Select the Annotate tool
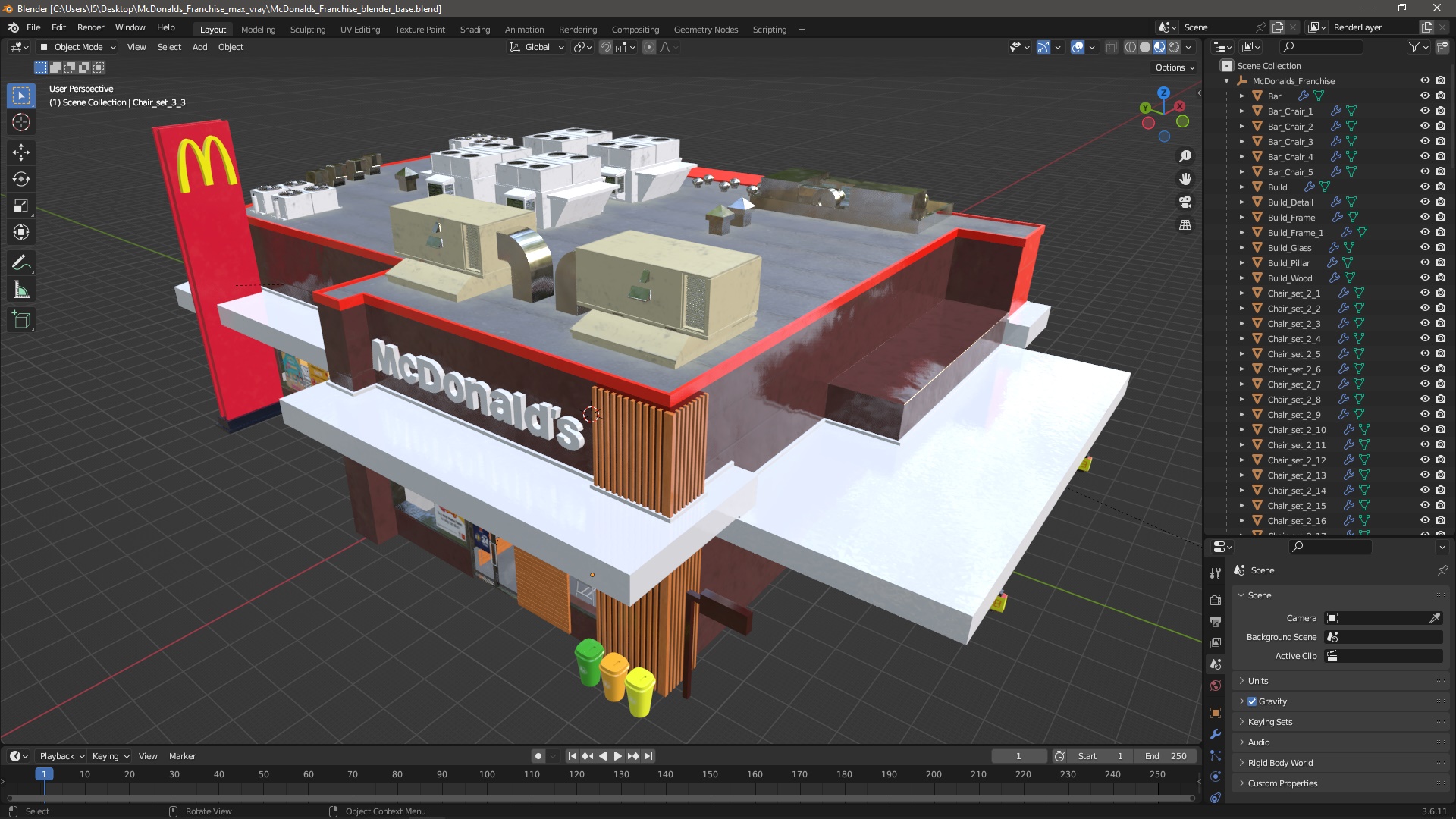Screen dimensions: 1456x819 pyautogui.click(x=21, y=263)
